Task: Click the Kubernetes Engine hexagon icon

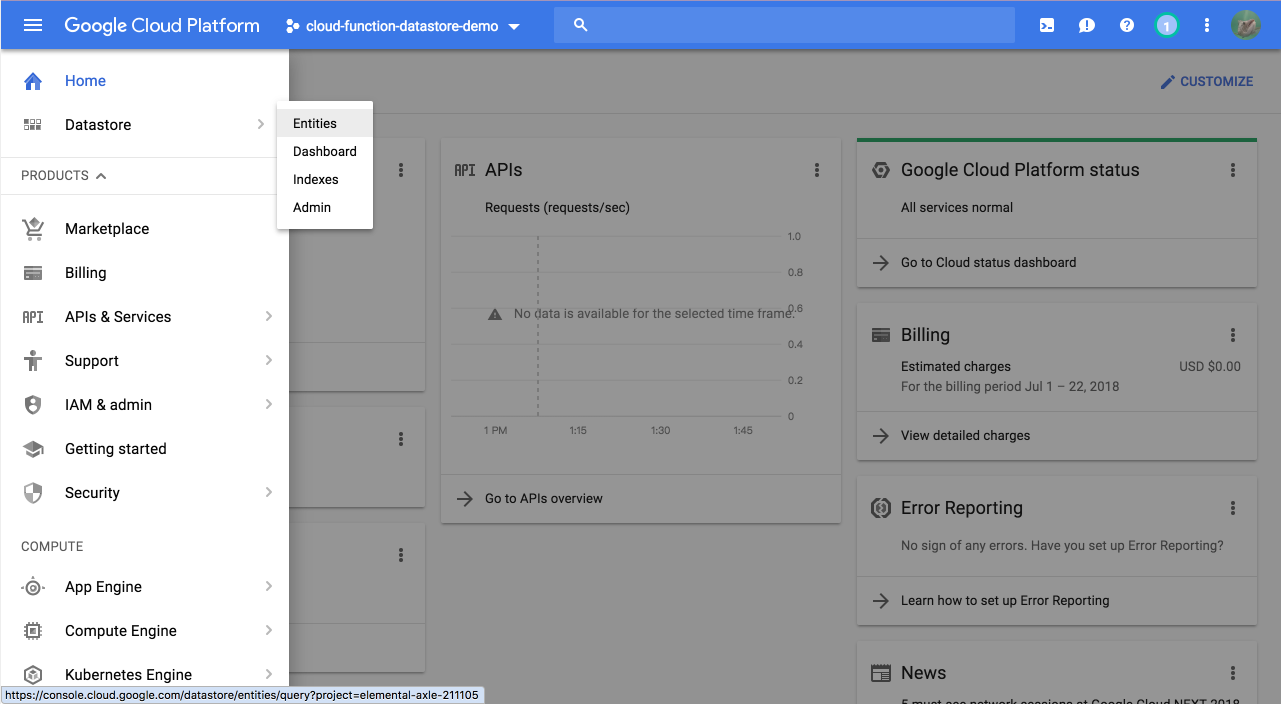Action: (33, 675)
